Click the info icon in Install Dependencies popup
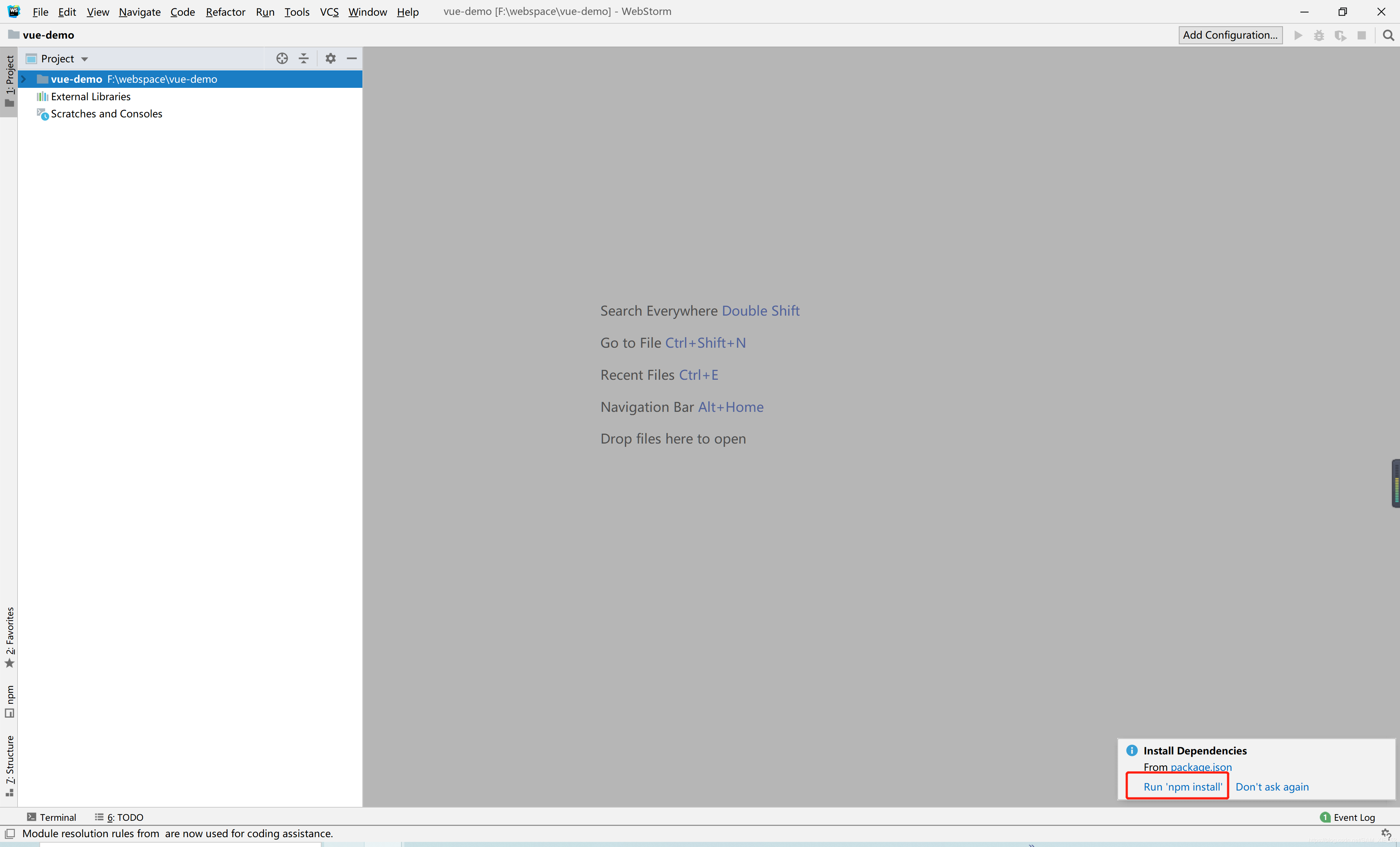1400x847 pixels. pyautogui.click(x=1132, y=750)
